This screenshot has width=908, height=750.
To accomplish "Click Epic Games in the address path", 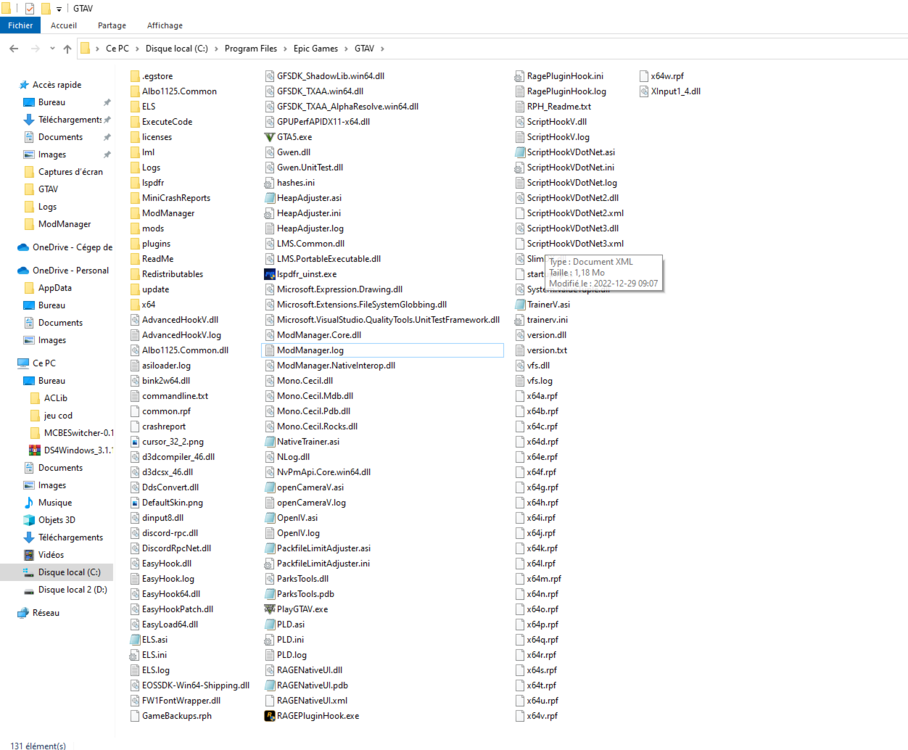I will click(x=316, y=49).
